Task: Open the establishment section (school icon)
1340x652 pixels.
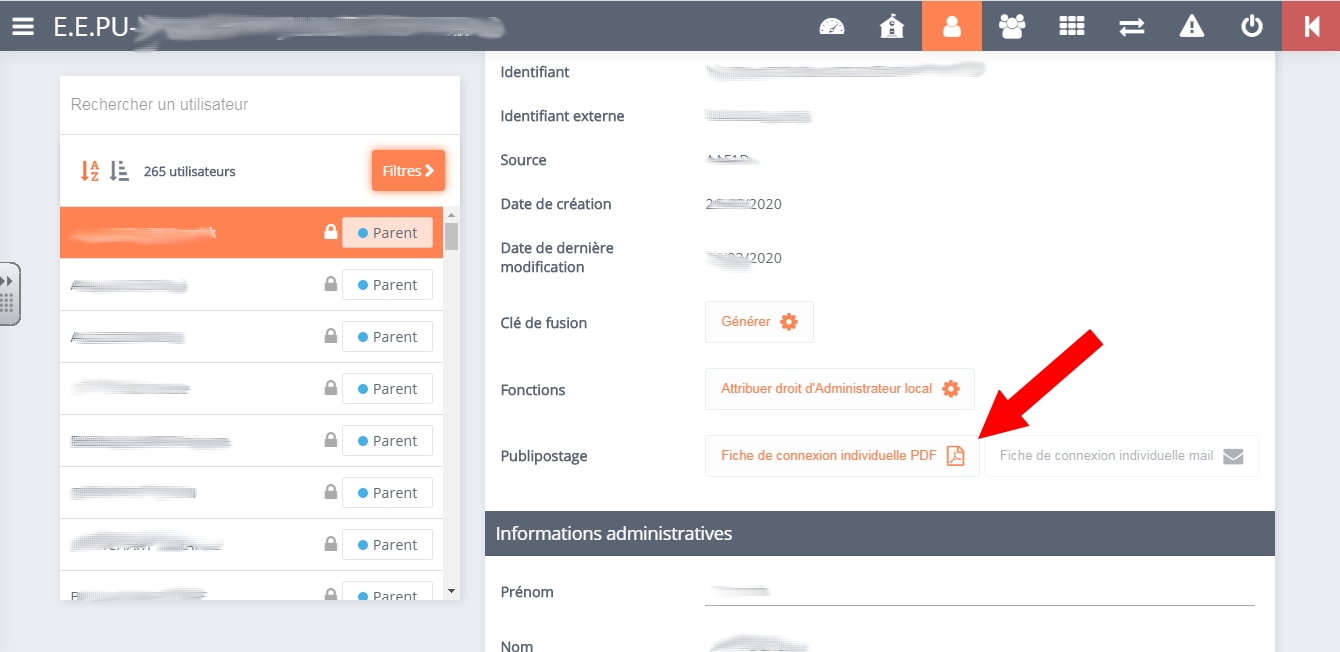Action: tap(891, 26)
